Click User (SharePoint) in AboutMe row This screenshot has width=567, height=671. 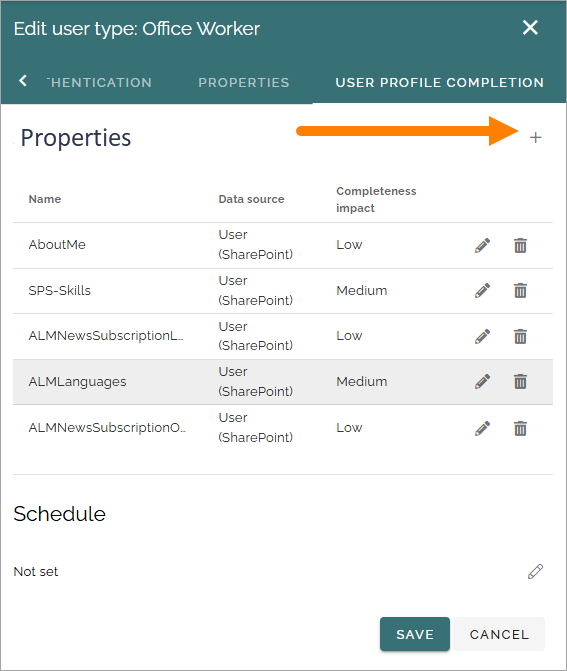255,244
